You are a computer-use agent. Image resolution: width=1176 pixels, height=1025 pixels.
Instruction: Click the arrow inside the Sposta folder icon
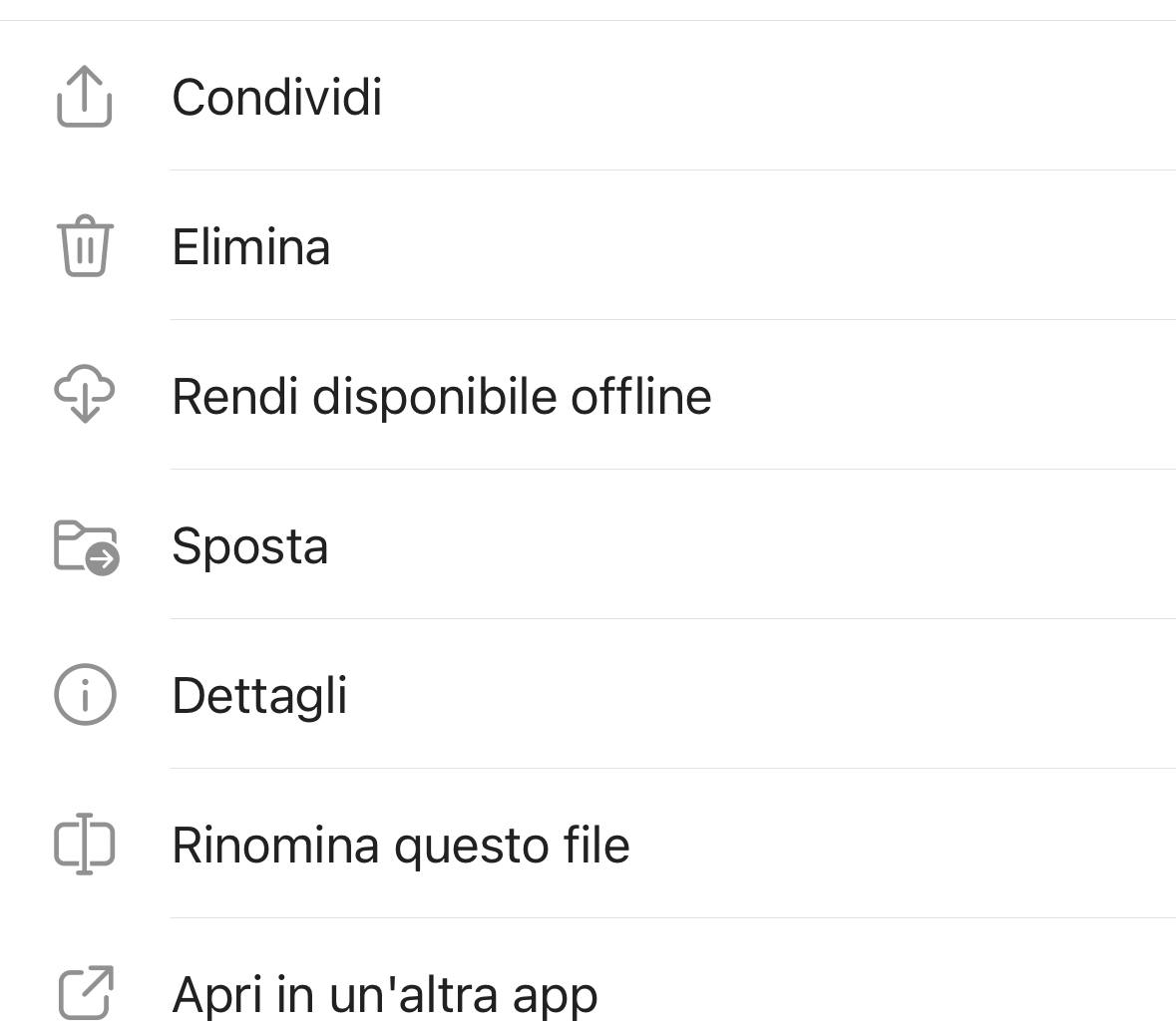click(x=101, y=560)
